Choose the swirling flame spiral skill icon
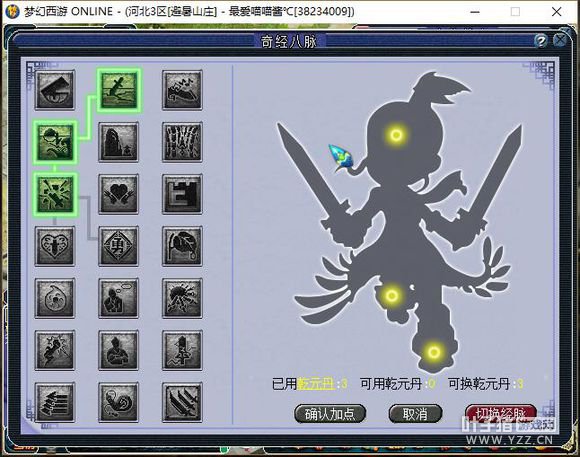The width and height of the screenshot is (580, 457). pyautogui.click(x=55, y=298)
